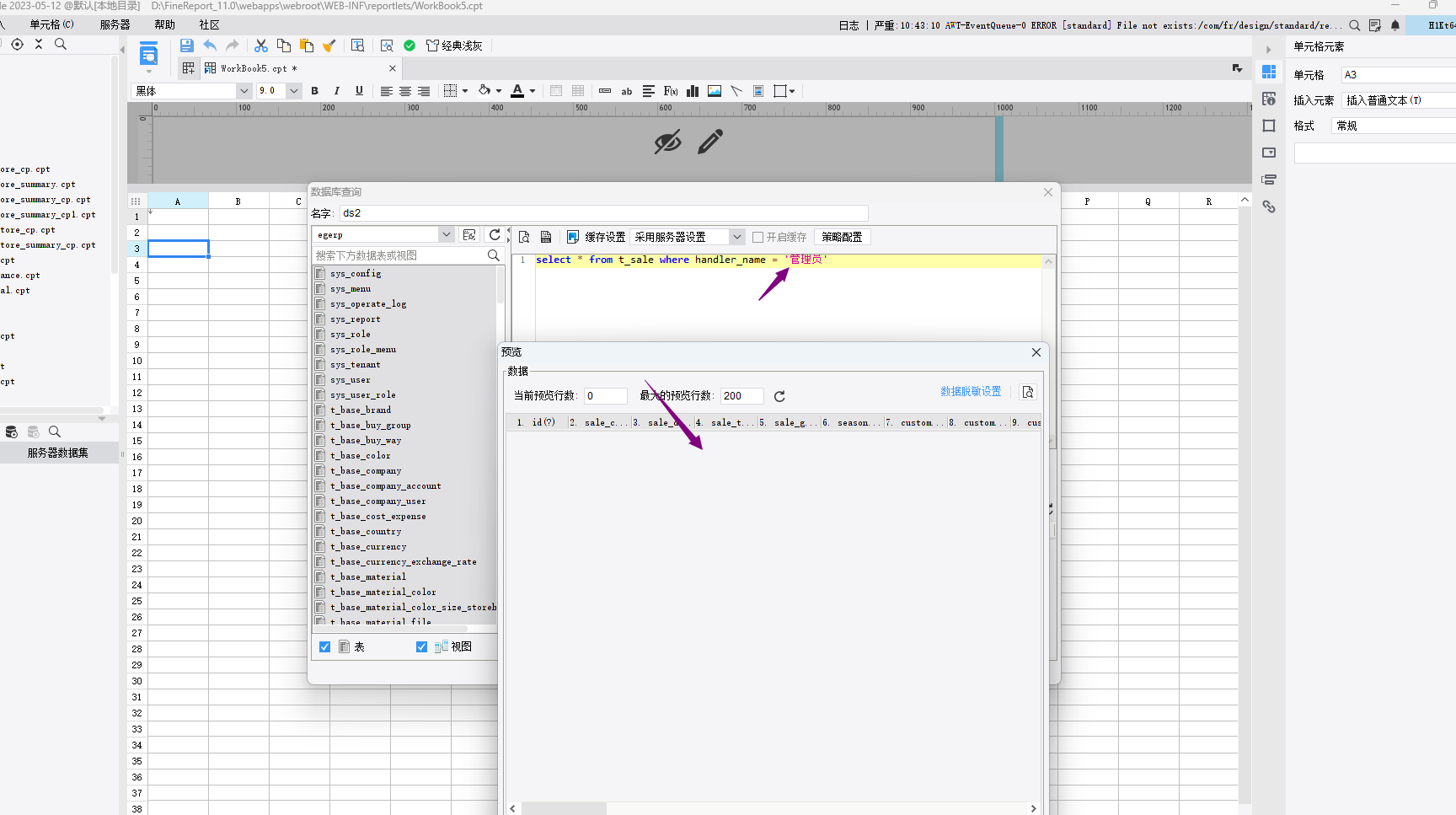Uncheck the 视图 (views) checkbox
Image resolution: width=1456 pixels, height=815 pixels.
point(422,647)
